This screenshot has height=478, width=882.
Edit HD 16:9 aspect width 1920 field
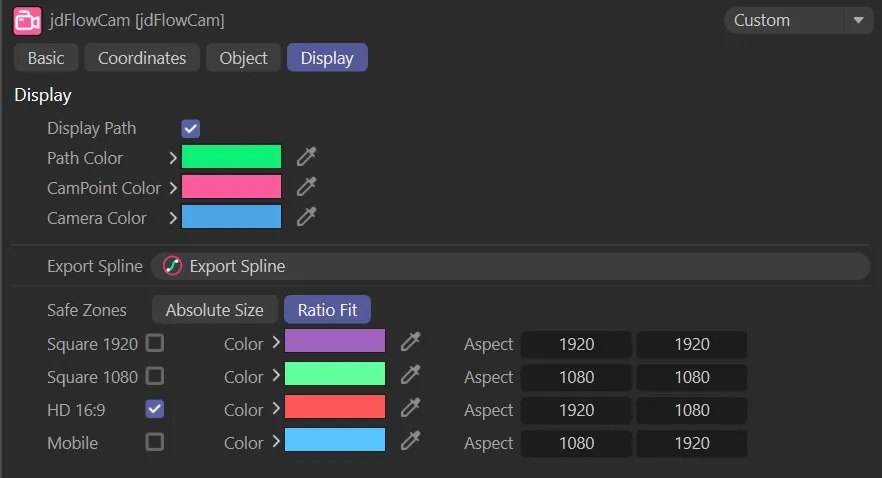[x=577, y=411]
